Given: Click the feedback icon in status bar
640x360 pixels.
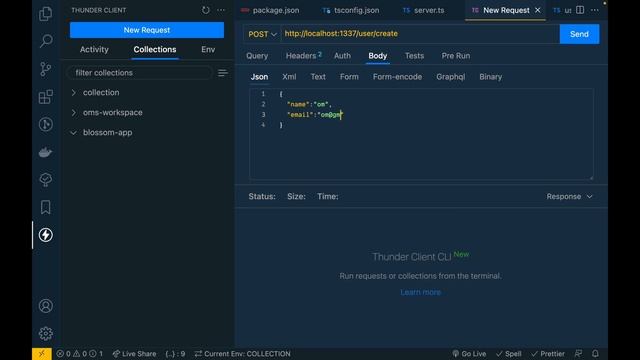Looking at the screenshot, I should tap(578, 353).
